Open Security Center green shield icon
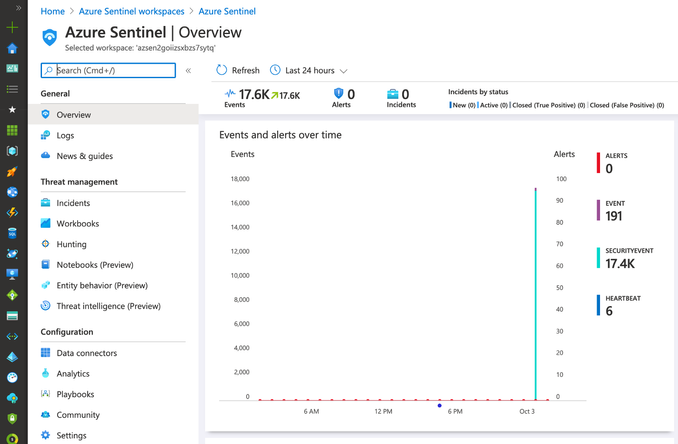The height and width of the screenshot is (444, 678). 12,418
